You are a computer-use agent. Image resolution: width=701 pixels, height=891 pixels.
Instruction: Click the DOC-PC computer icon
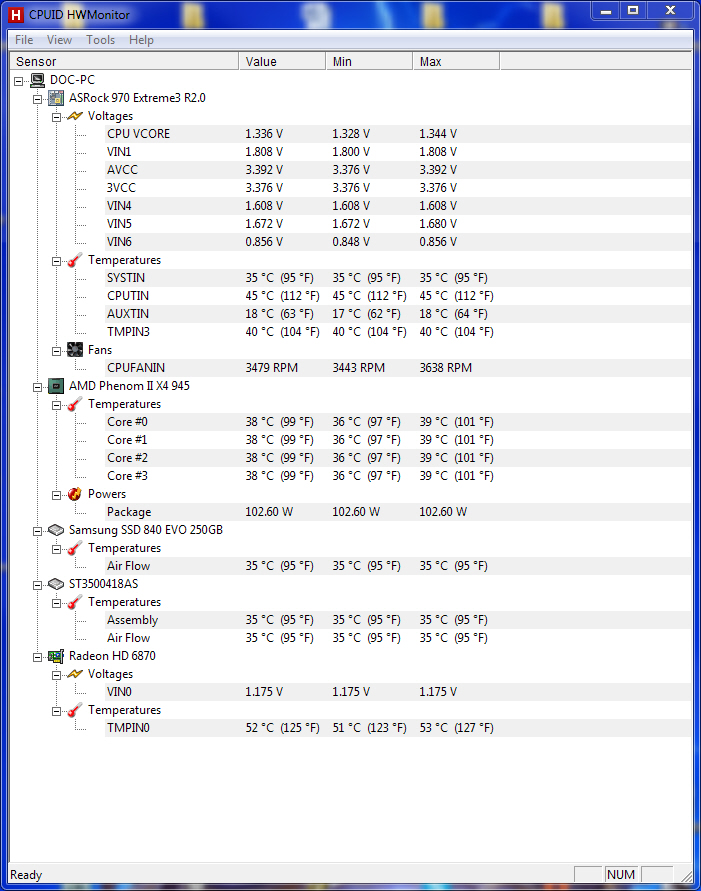click(37, 80)
